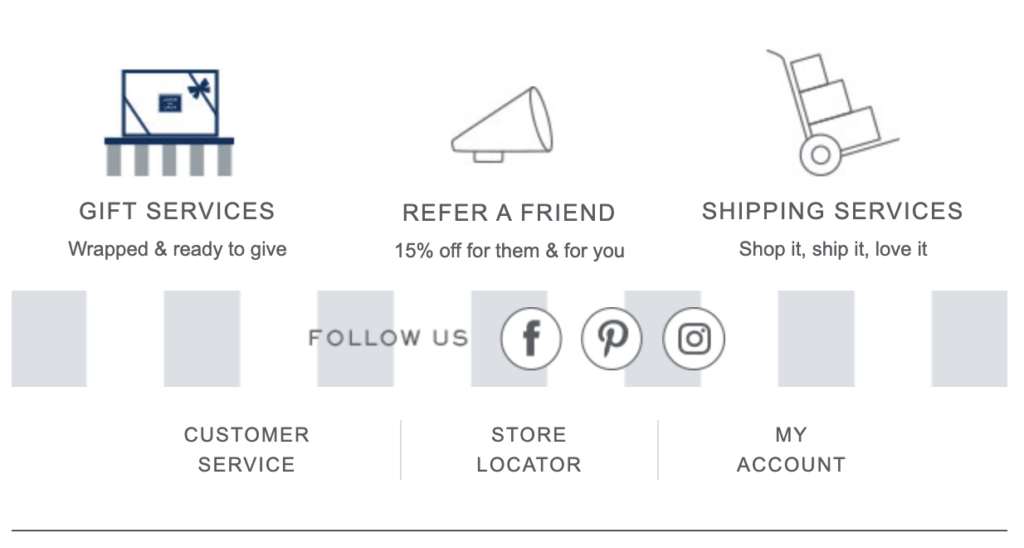
Task: Click the wheel of the hand truck
Action: point(820,155)
